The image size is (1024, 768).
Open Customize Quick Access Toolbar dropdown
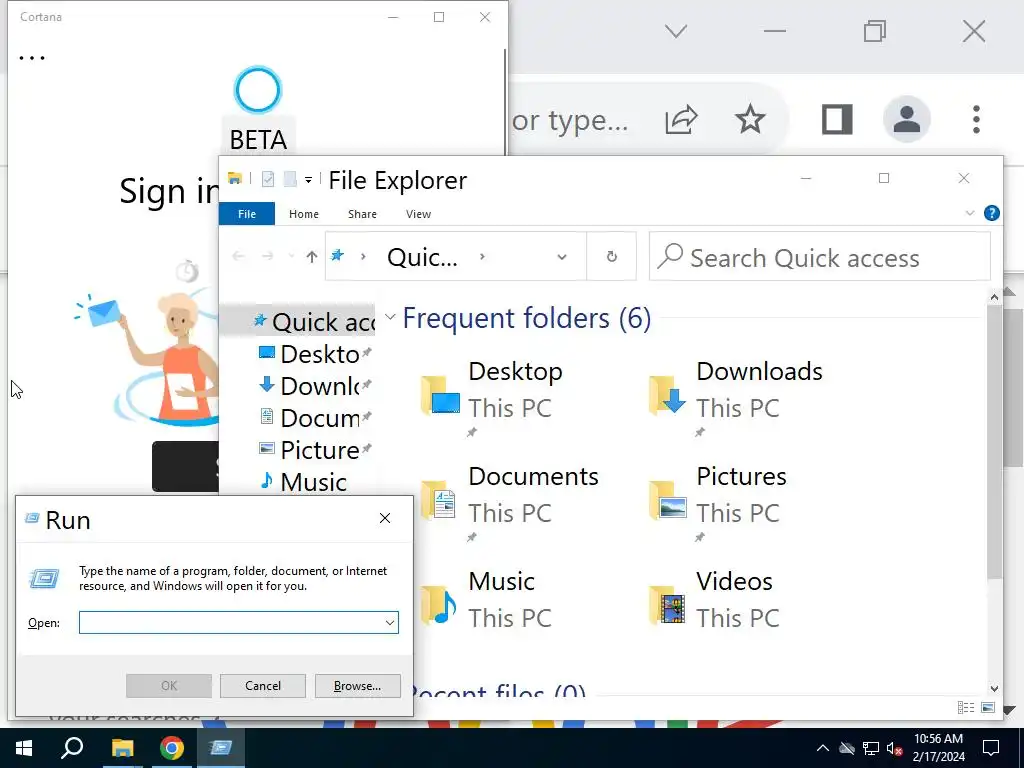coord(308,180)
